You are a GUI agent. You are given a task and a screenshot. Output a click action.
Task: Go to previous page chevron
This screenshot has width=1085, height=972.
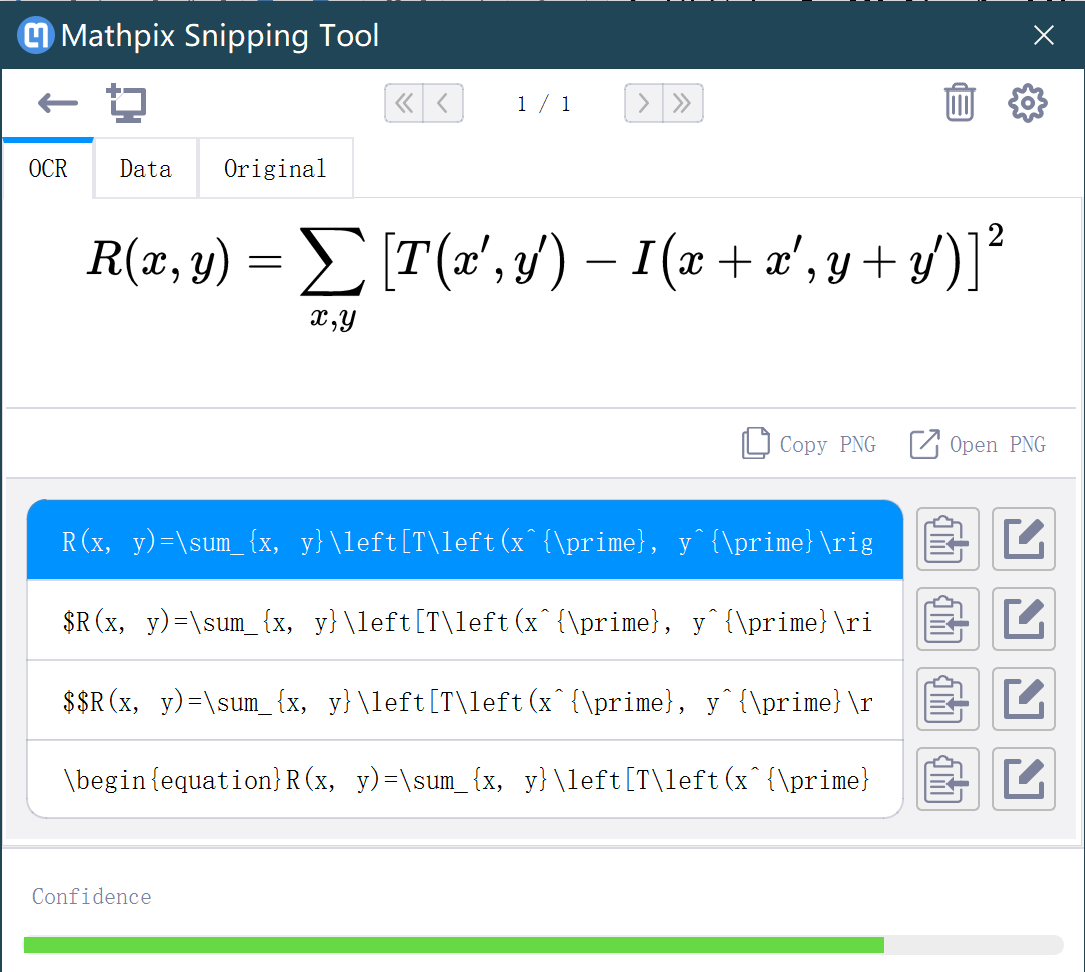click(x=444, y=103)
